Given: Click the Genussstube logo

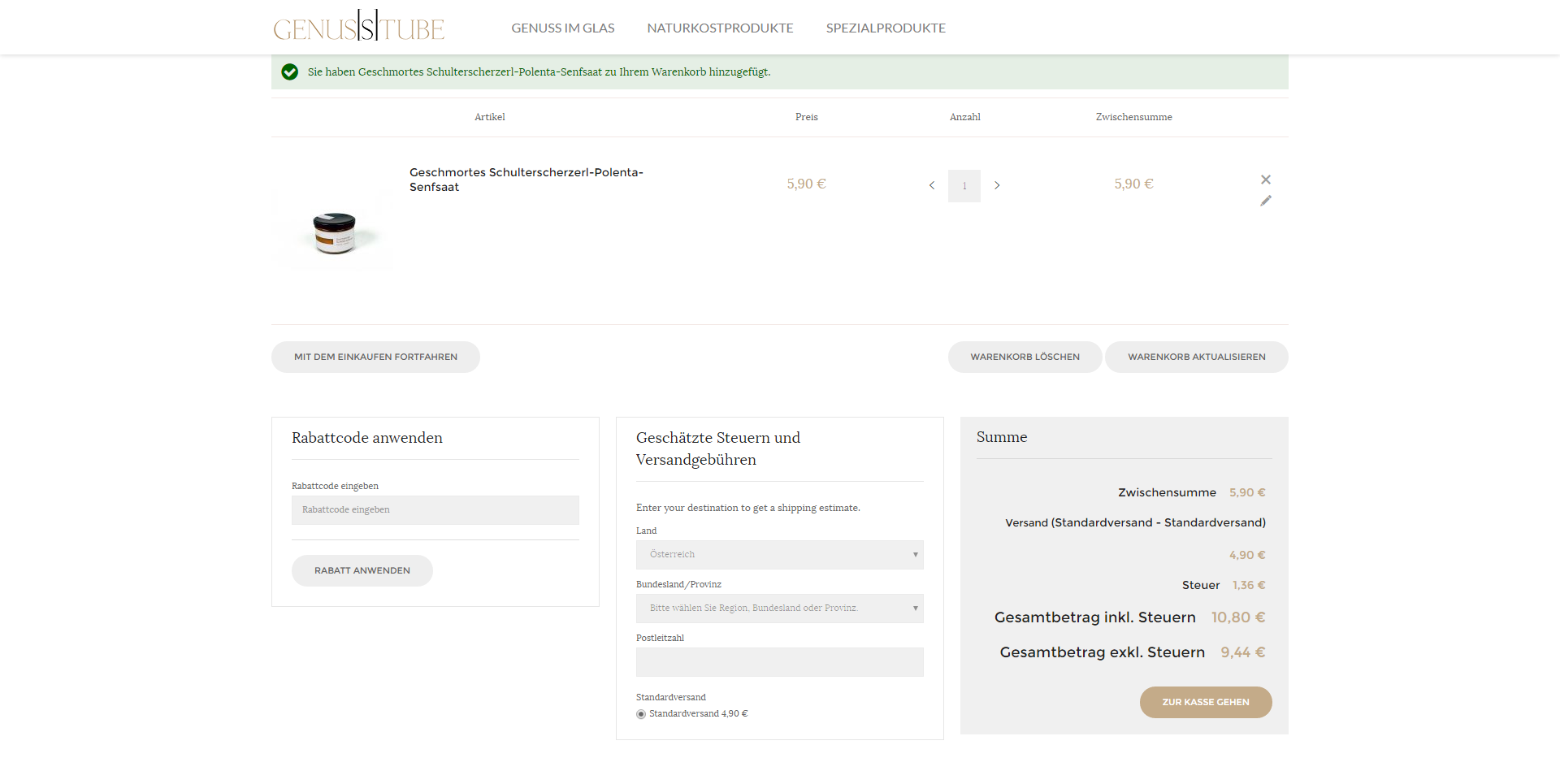Looking at the screenshot, I should [x=358, y=27].
